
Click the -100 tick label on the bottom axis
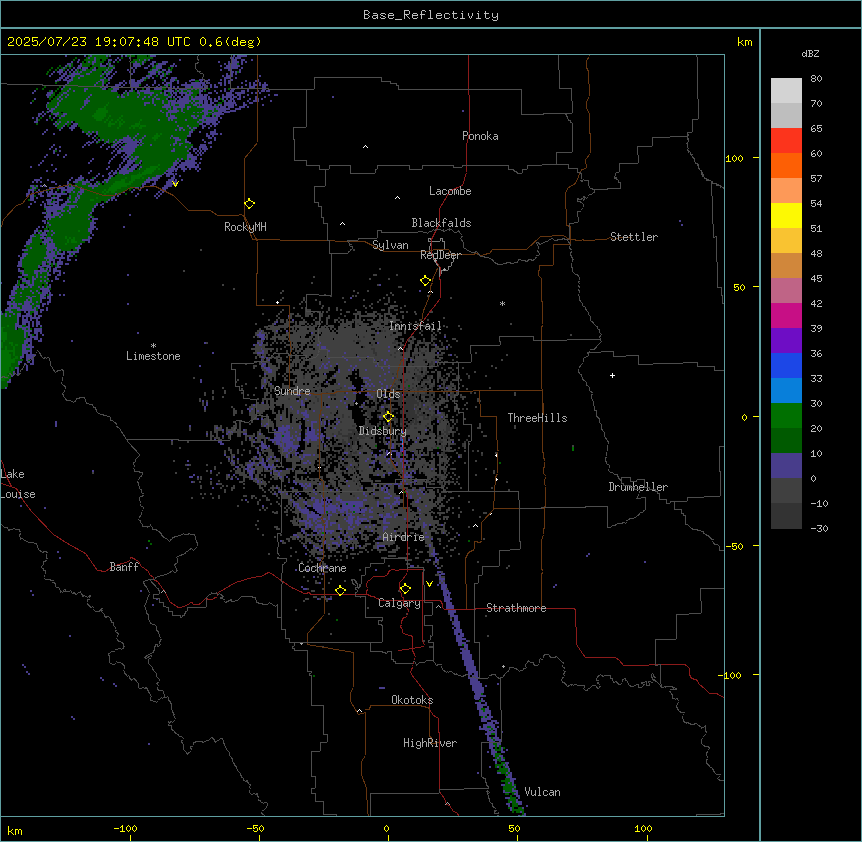coord(125,828)
